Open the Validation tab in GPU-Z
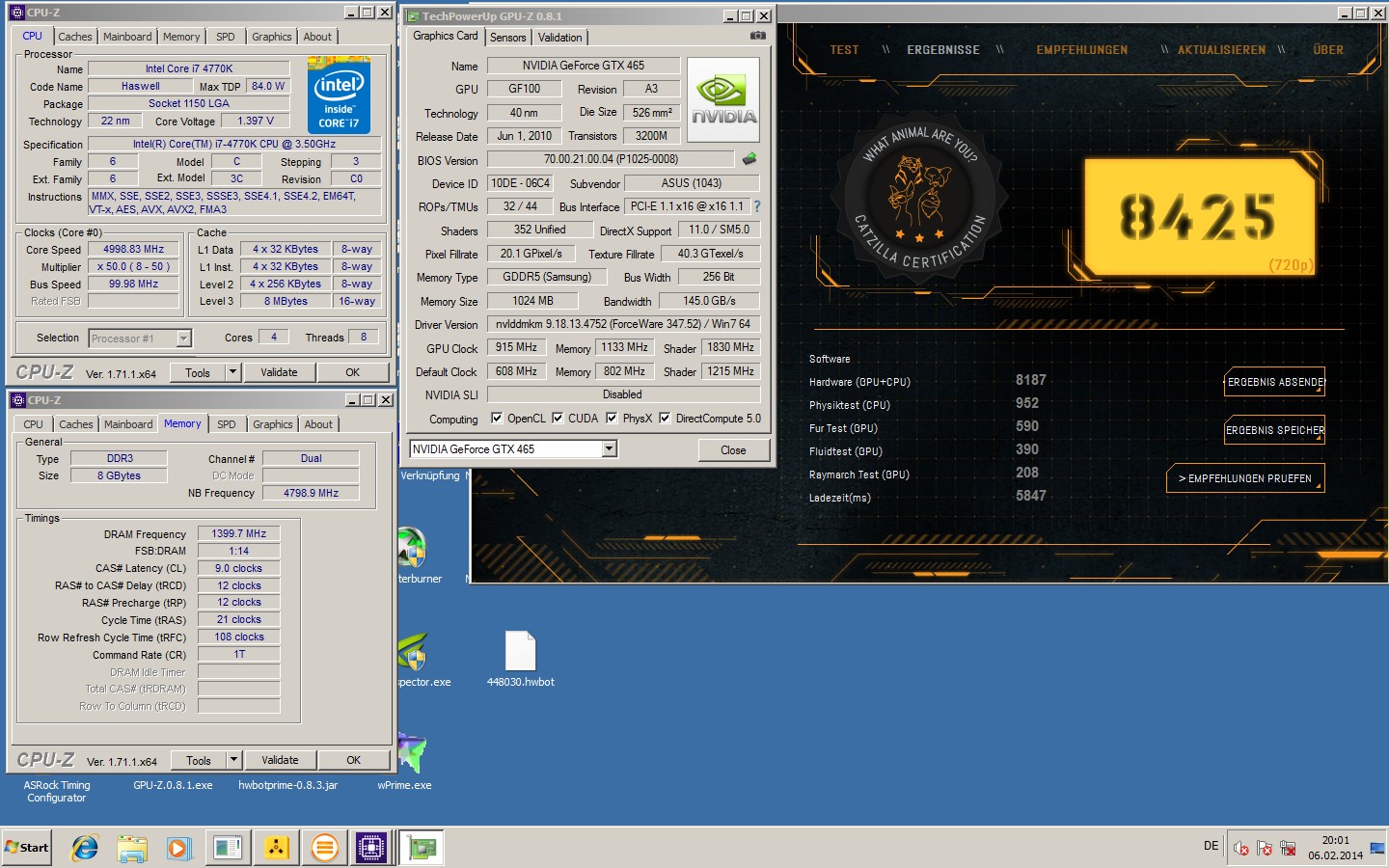 click(560, 38)
